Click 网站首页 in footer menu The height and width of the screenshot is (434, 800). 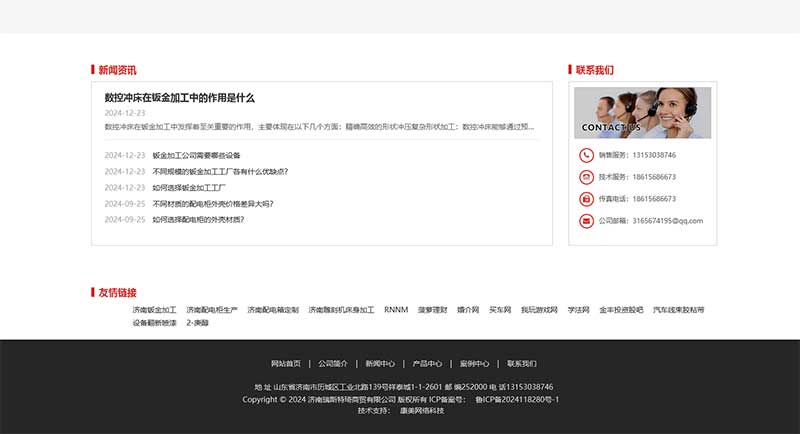(285, 364)
